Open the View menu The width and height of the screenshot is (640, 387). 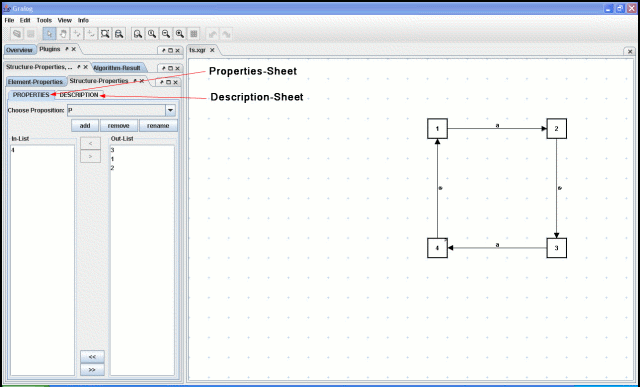[64, 20]
